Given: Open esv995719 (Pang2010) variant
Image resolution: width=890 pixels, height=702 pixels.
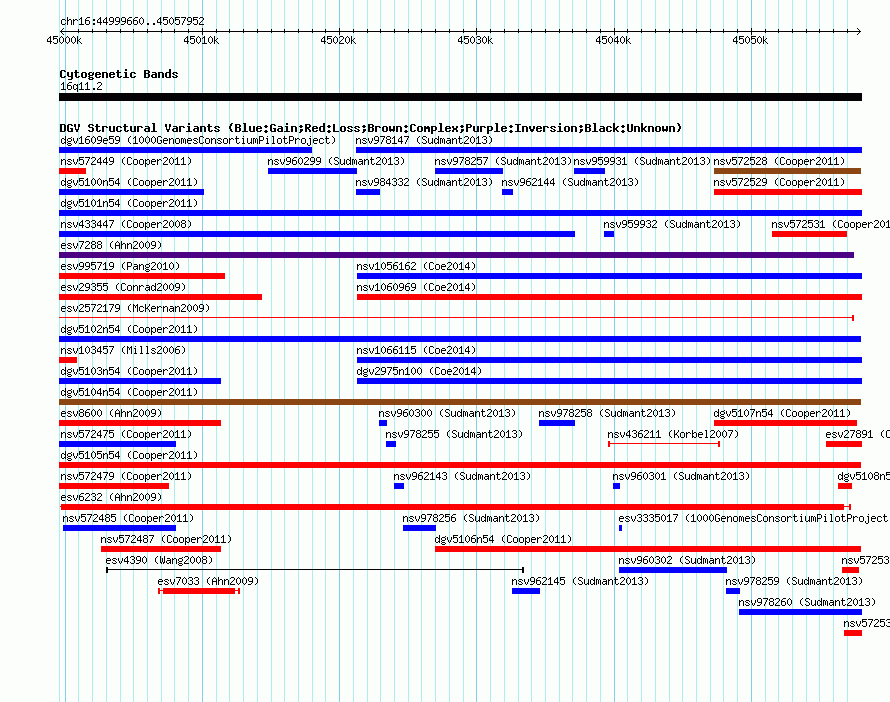Looking at the screenshot, I should point(120,266).
